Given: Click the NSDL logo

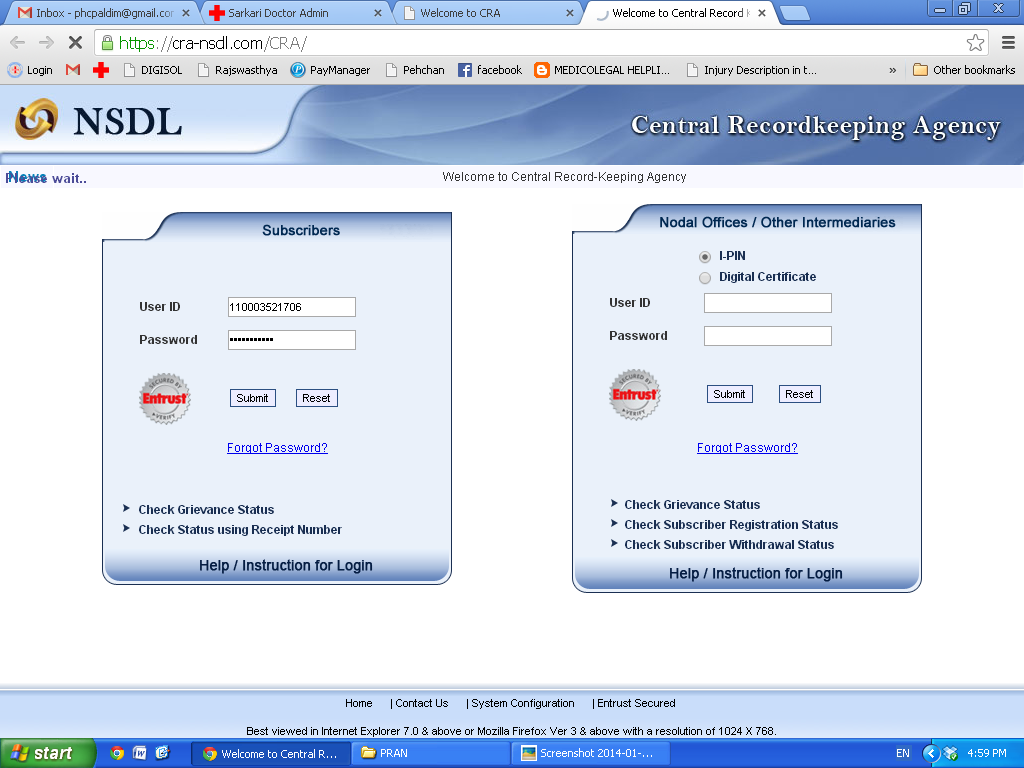Looking at the screenshot, I should point(98,121).
